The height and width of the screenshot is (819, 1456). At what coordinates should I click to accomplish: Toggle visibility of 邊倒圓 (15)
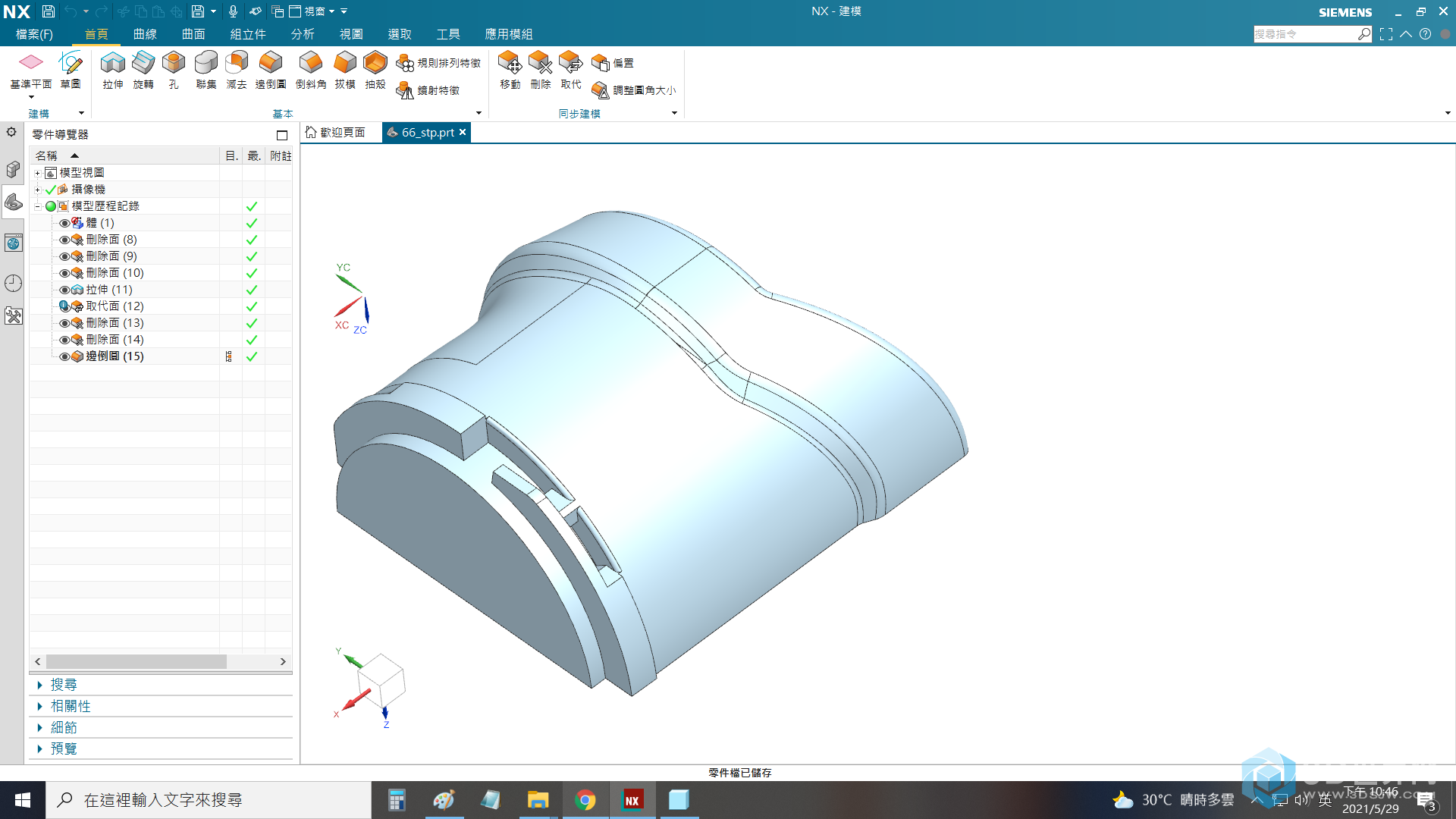(64, 356)
